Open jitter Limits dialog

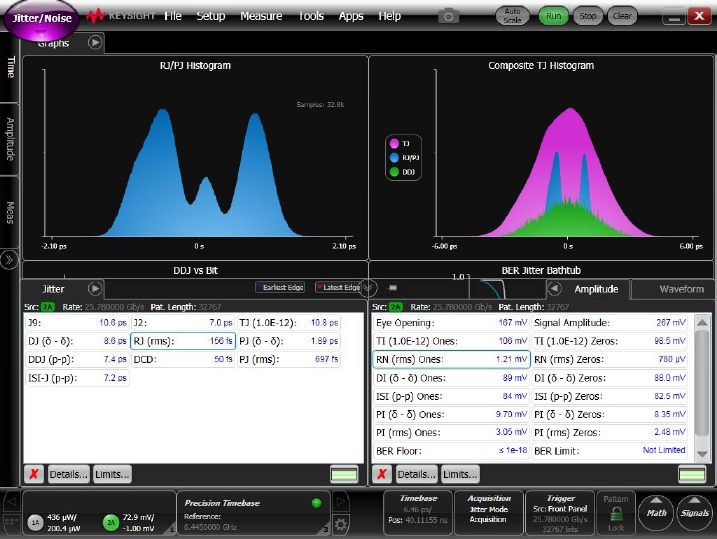112,475
